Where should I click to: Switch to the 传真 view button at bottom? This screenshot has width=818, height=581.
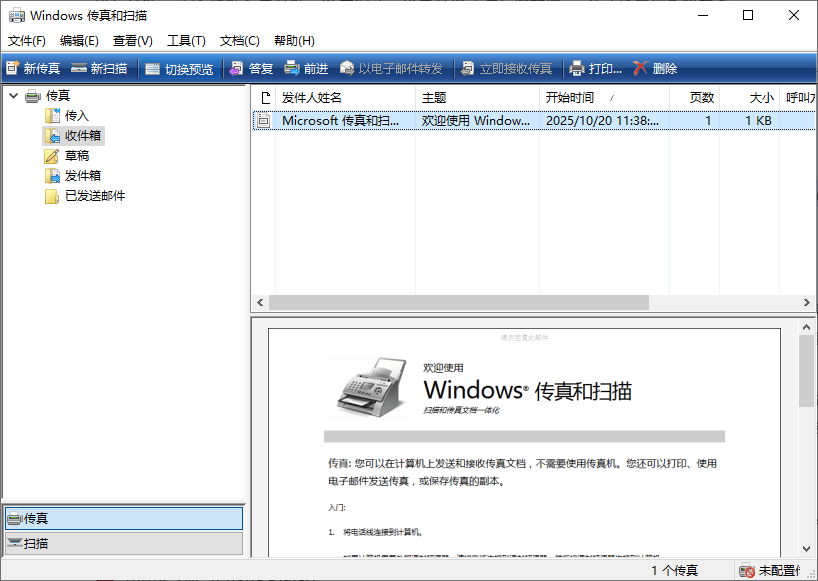pyautogui.click(x=124, y=518)
